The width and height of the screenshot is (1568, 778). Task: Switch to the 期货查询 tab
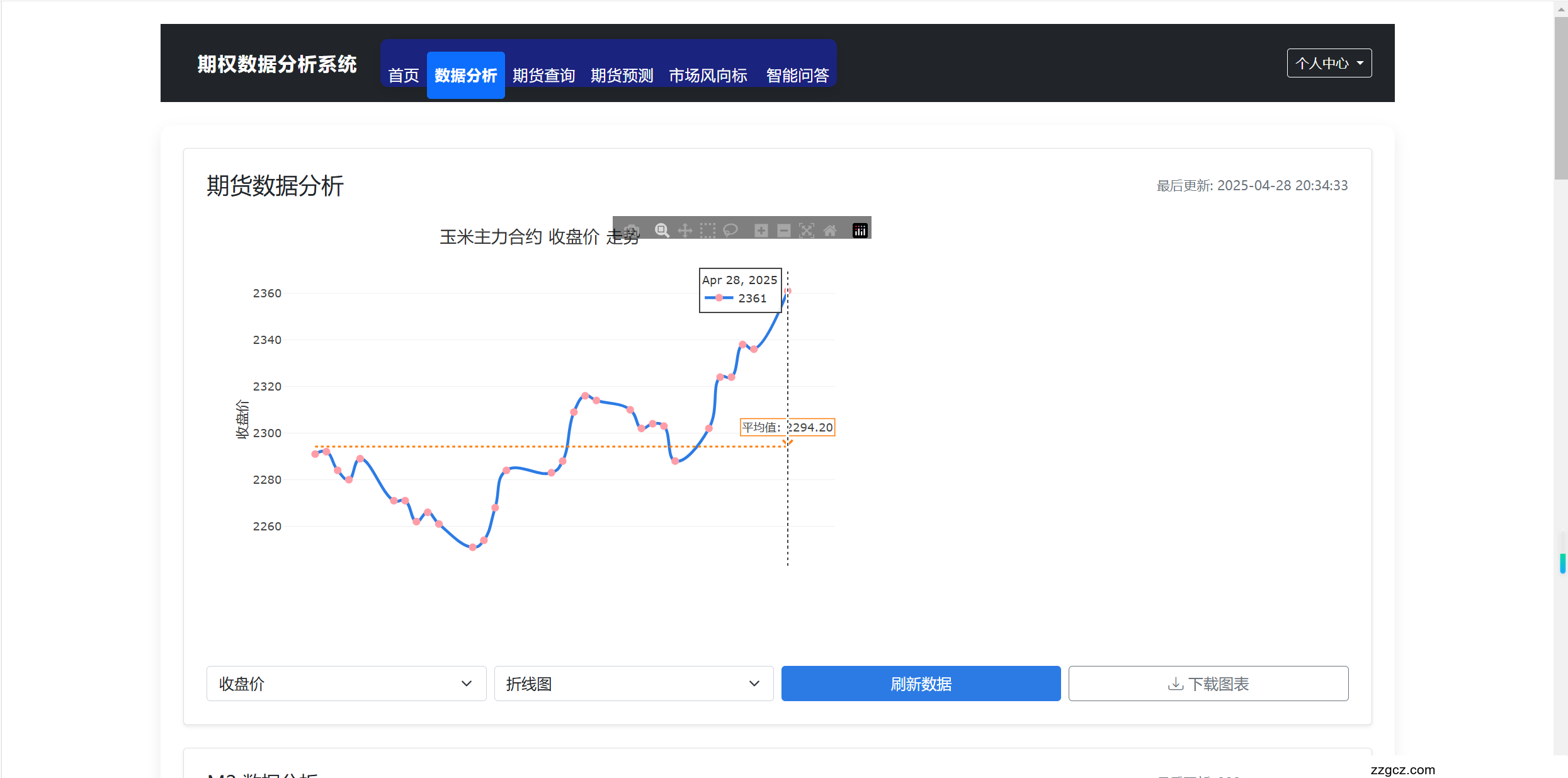[x=543, y=75]
